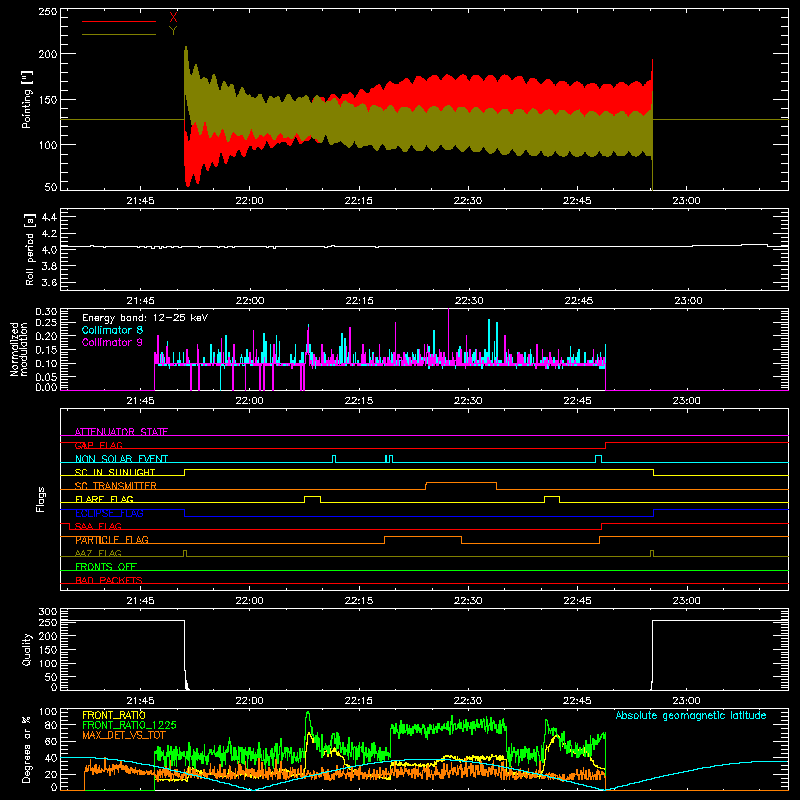800x800 pixels.
Task: Click the raised SC_TRANSMITTER pulse
Action: (461, 486)
